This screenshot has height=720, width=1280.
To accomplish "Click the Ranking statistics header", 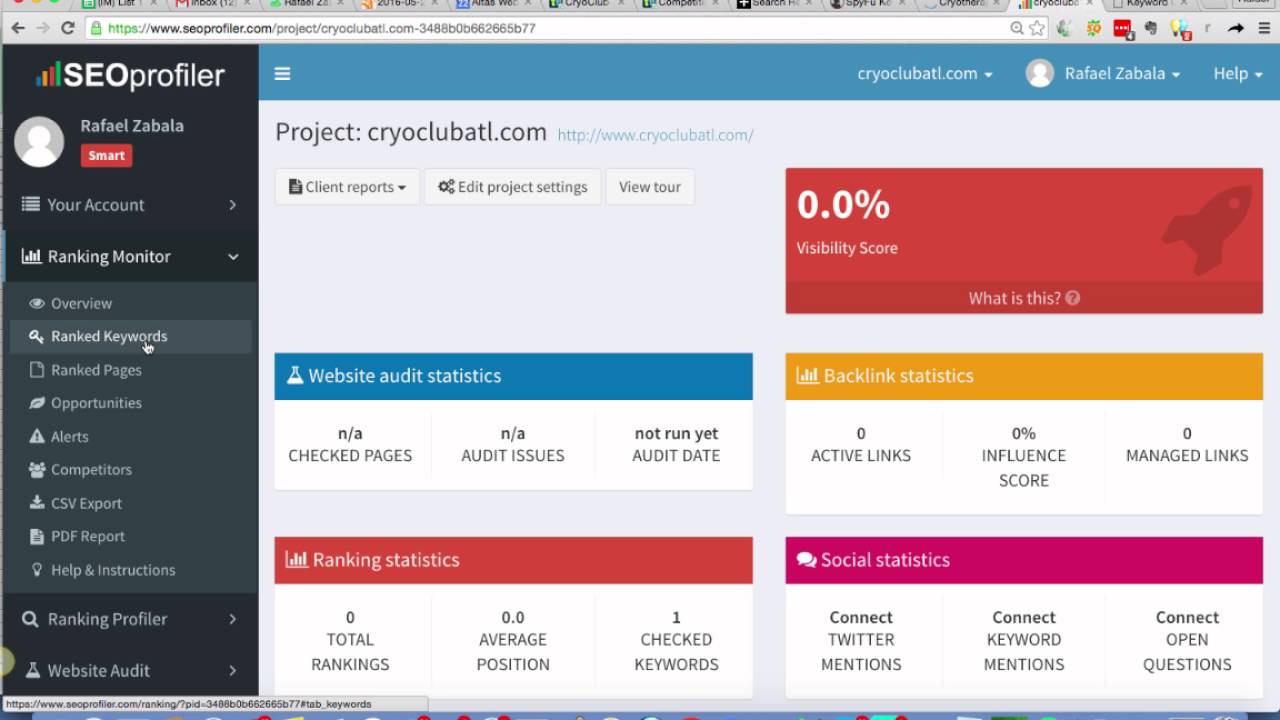I will 513,560.
